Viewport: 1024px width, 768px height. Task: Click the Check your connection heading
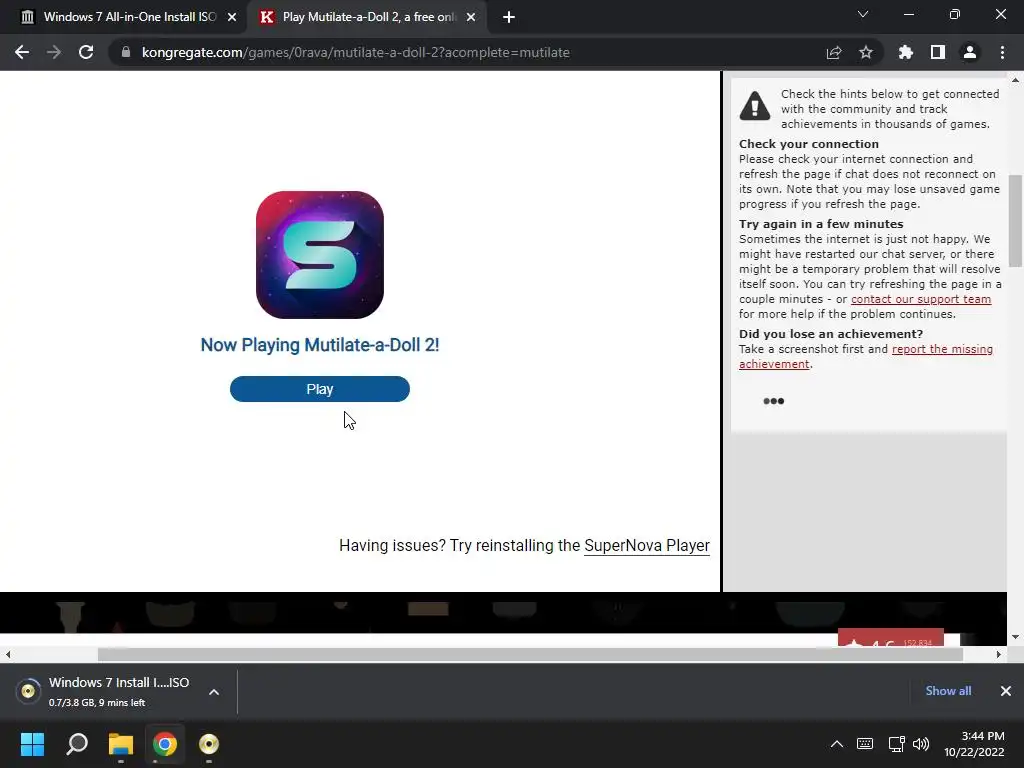pyautogui.click(x=808, y=144)
